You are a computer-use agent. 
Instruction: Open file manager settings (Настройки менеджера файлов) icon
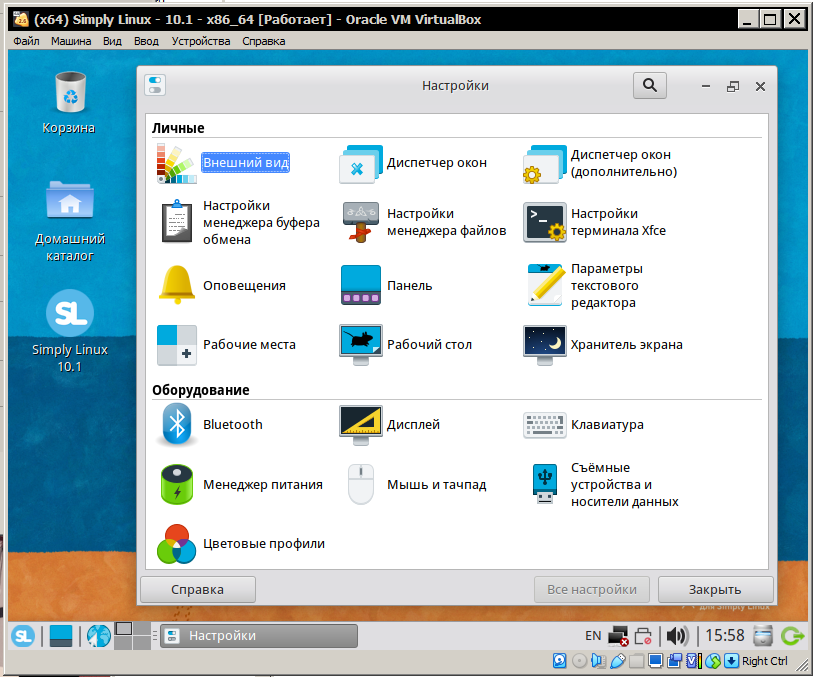tap(360, 222)
